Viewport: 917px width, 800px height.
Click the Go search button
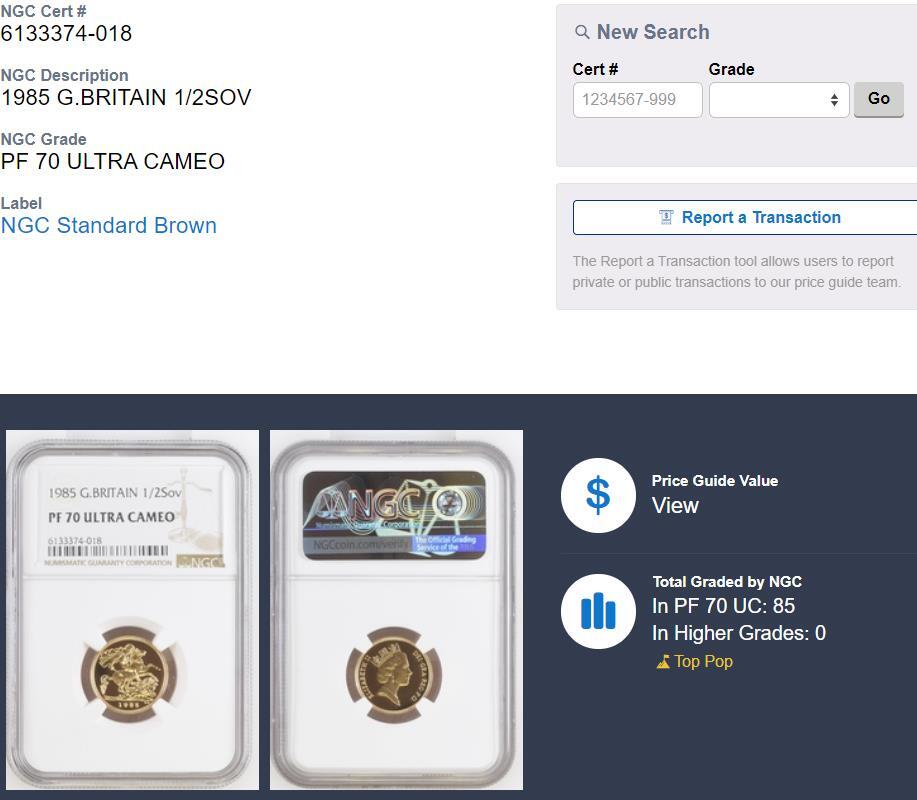click(878, 99)
